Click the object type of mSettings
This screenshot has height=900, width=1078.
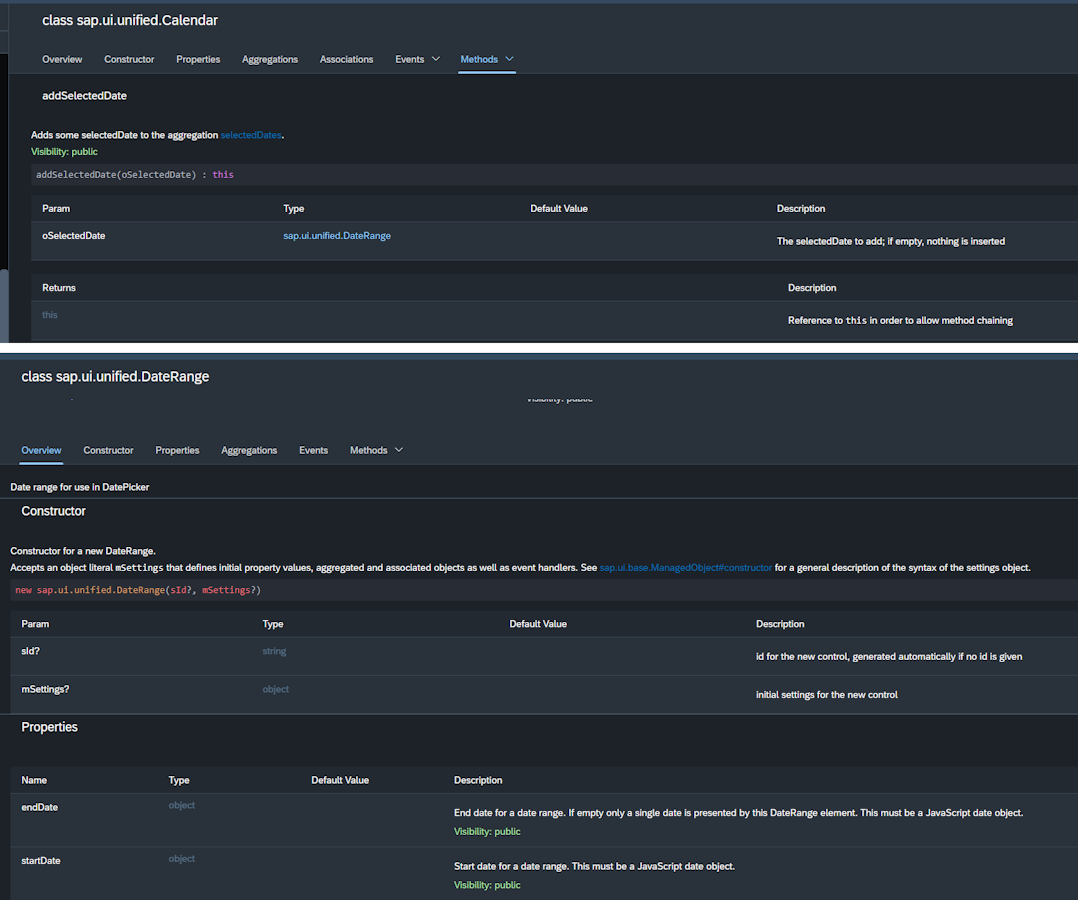pos(276,689)
